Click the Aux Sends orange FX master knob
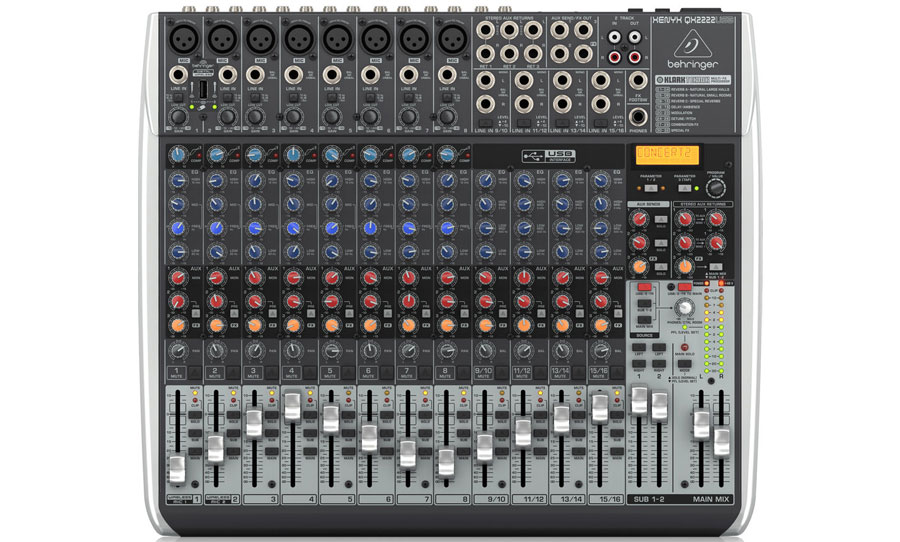The image size is (900, 542). click(639, 266)
